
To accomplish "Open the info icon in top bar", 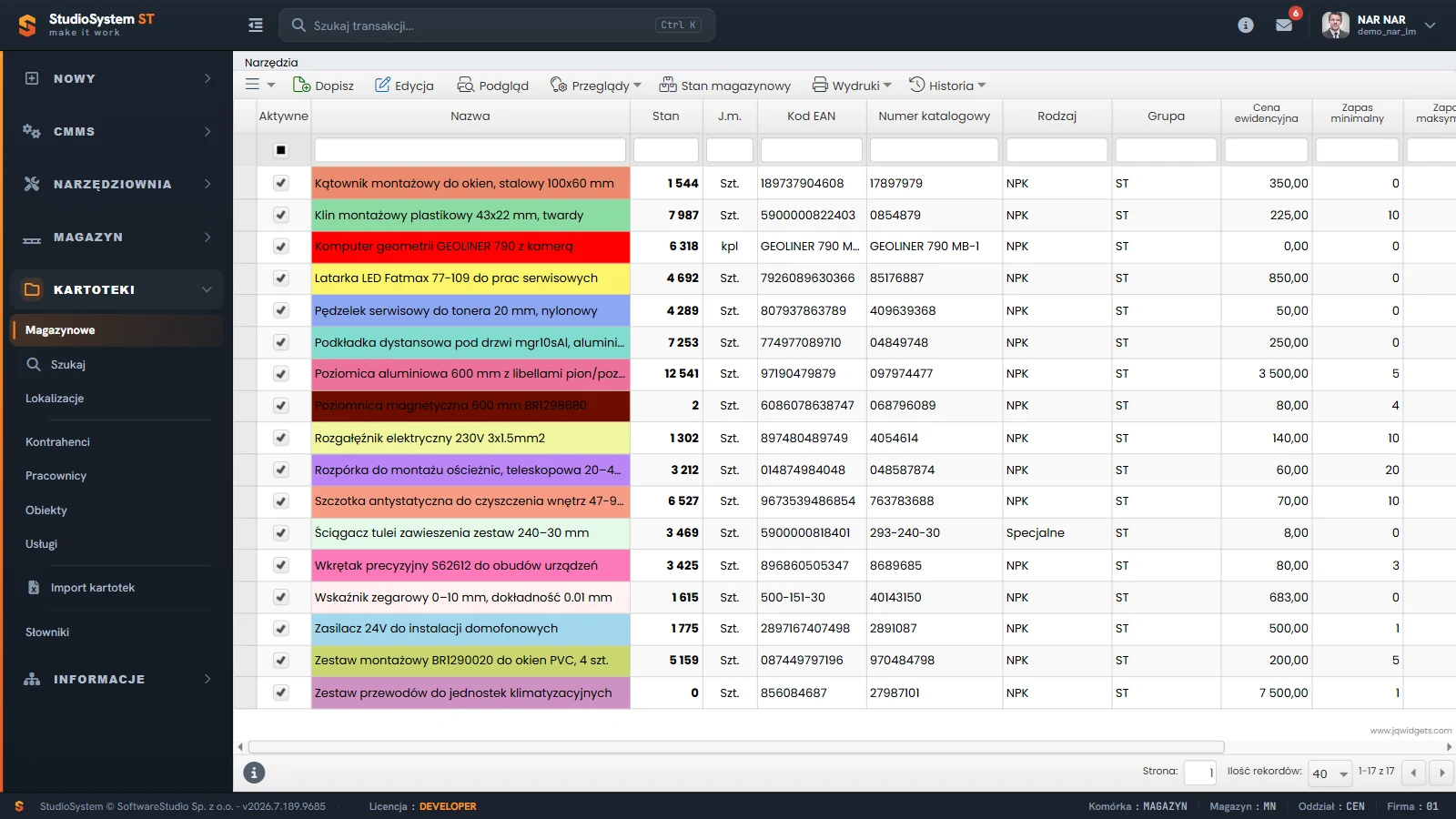I will click(x=1246, y=25).
